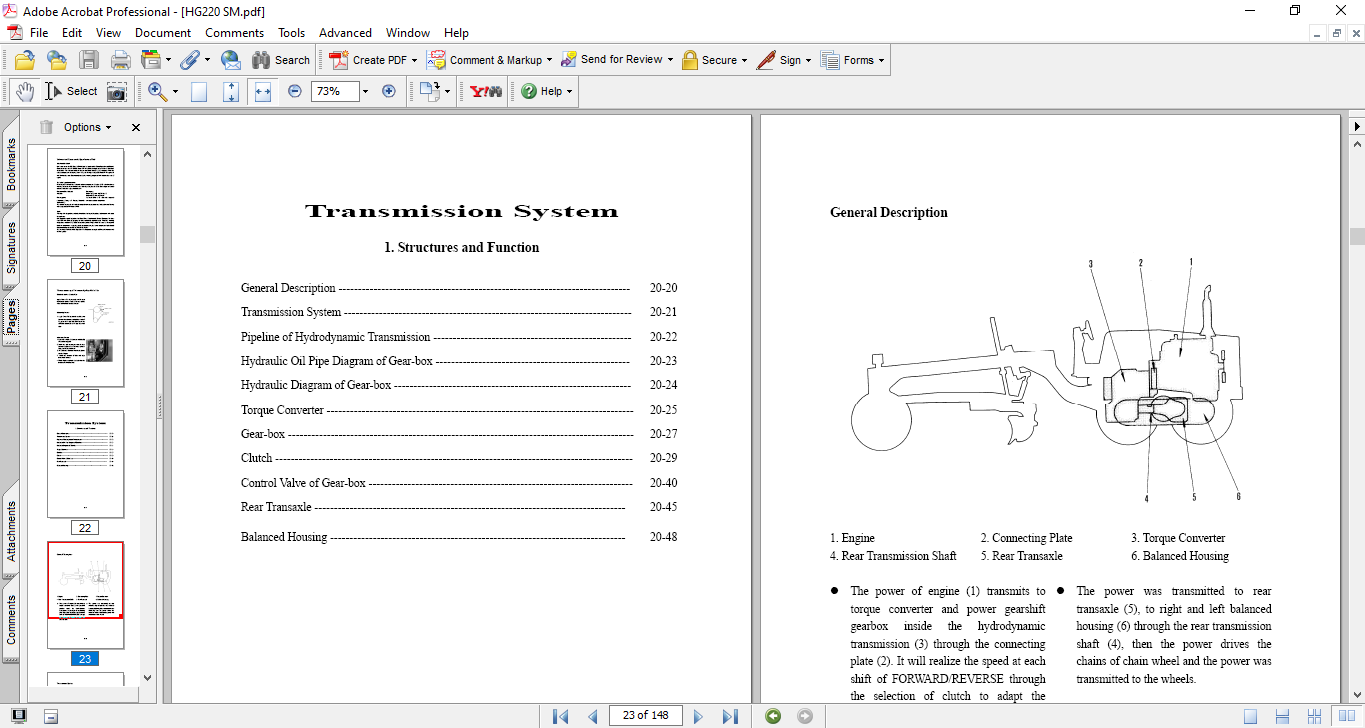Expand the Comment & Markup dropdown
Image resolution: width=1365 pixels, height=728 pixels.
pyautogui.click(x=551, y=60)
